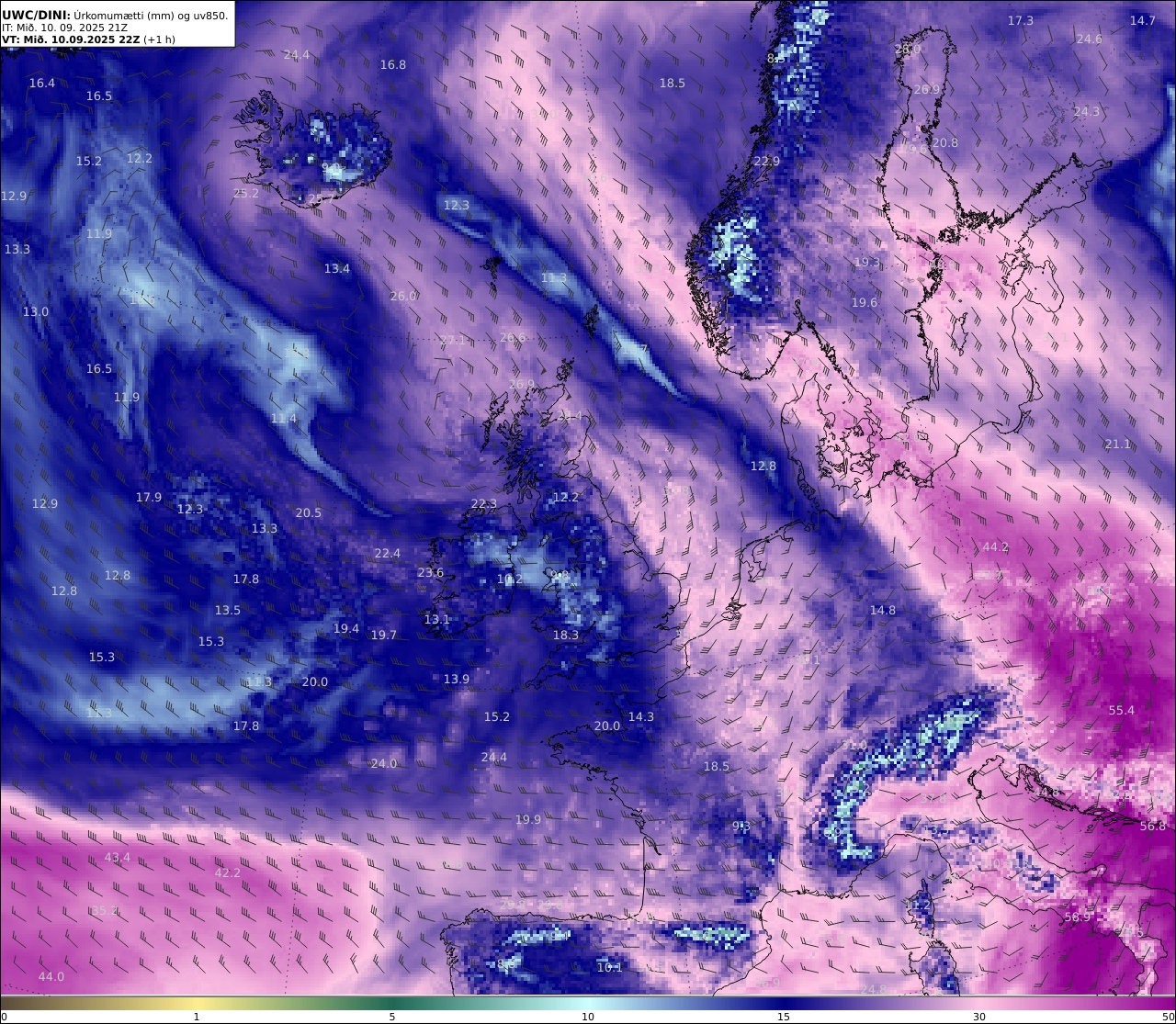Click the map value '13.0'
1176x1024 pixels.
[36, 312]
